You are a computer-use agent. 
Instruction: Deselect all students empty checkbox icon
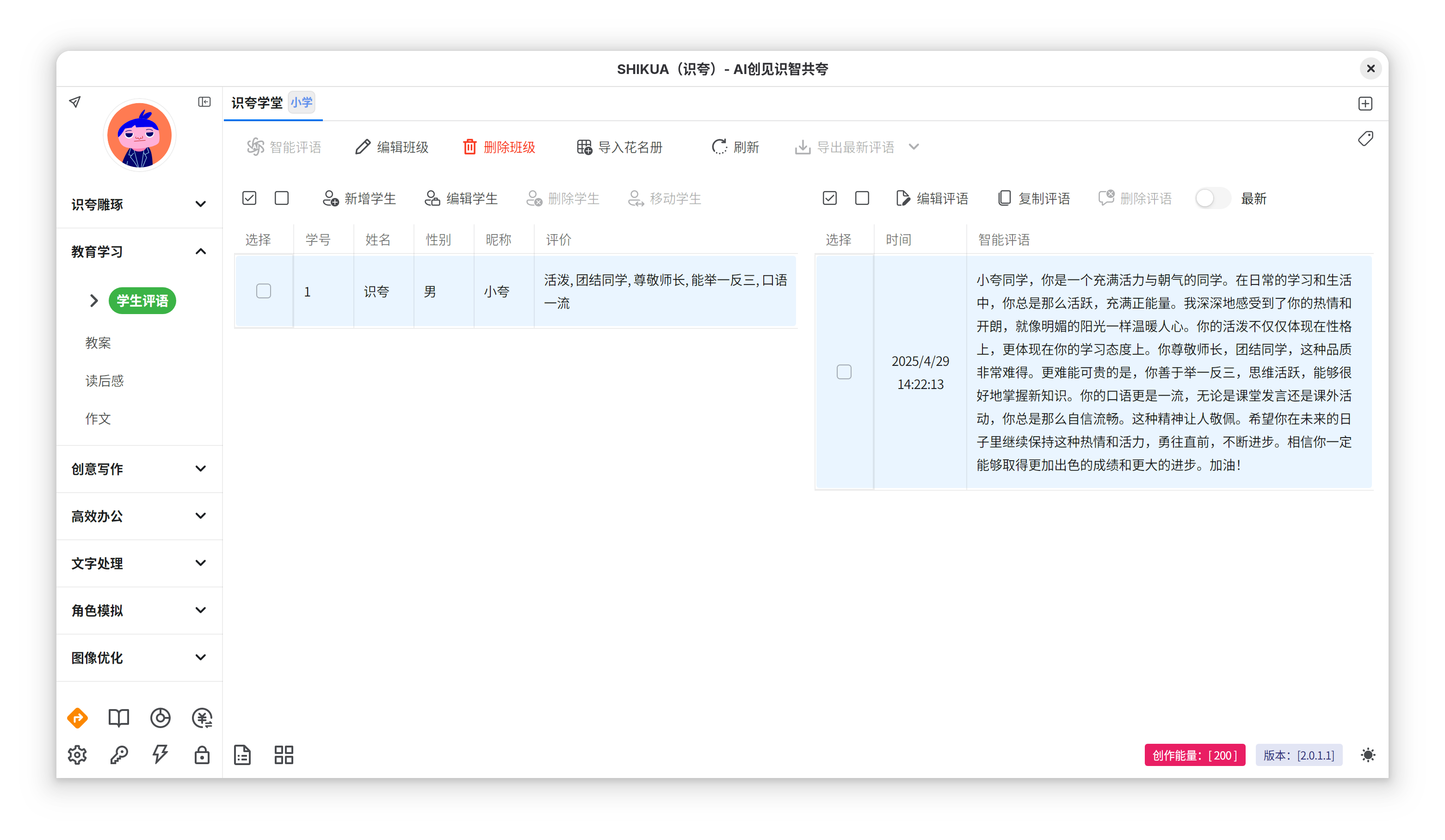pyautogui.click(x=282, y=198)
